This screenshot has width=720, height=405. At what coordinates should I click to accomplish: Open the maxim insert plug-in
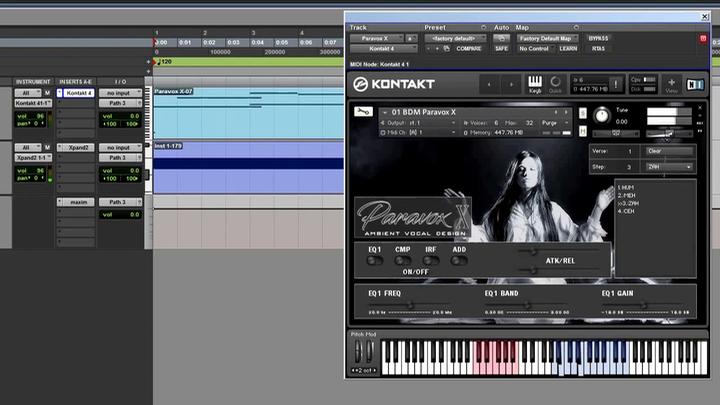[79, 202]
